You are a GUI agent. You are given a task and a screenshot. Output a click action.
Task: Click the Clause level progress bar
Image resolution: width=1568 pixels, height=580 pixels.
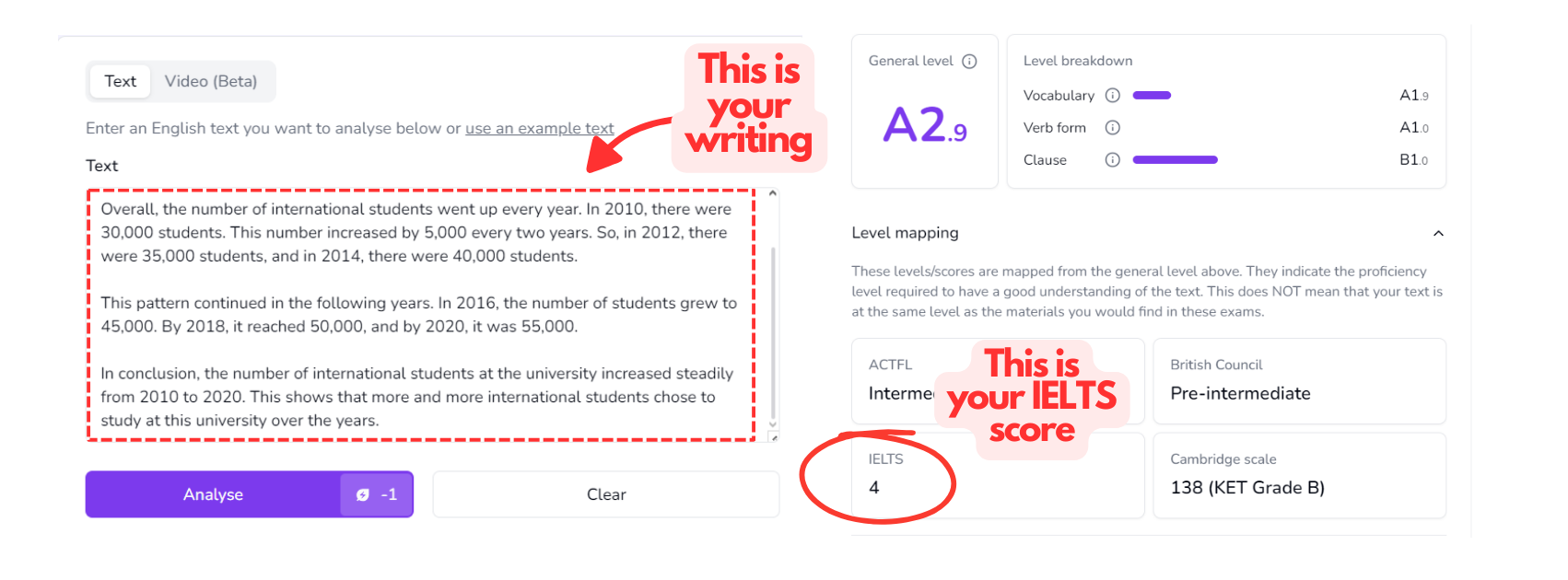click(x=1175, y=159)
